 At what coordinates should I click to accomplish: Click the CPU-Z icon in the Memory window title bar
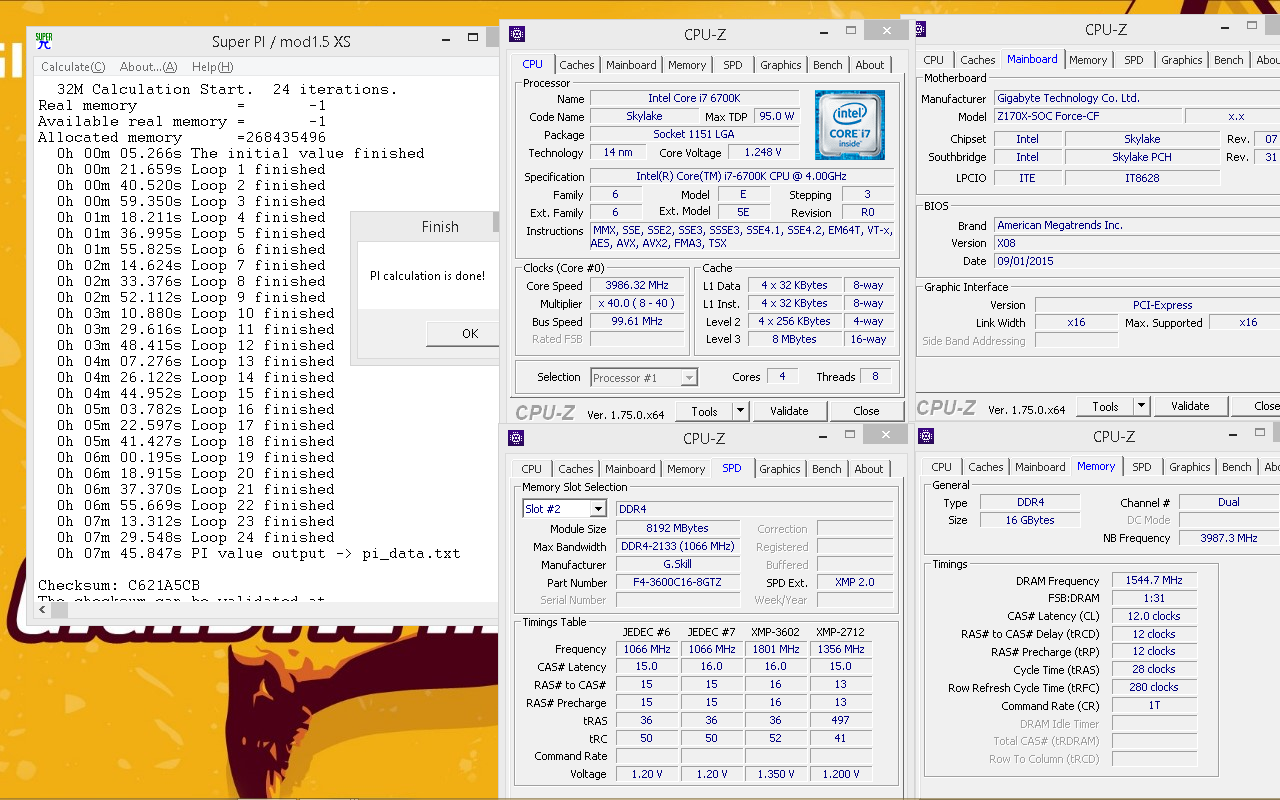(x=926, y=436)
